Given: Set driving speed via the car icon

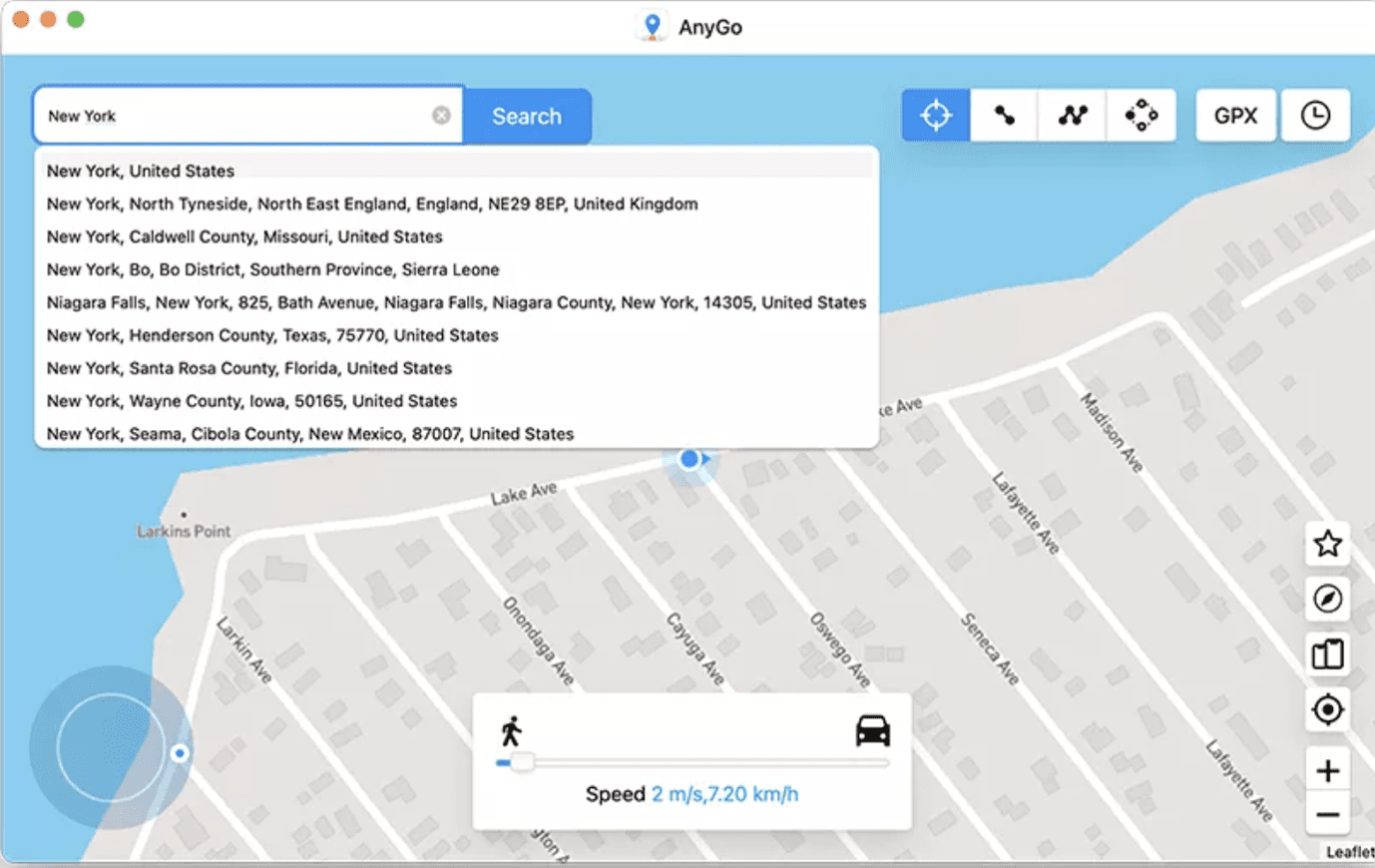Looking at the screenshot, I should (x=873, y=729).
